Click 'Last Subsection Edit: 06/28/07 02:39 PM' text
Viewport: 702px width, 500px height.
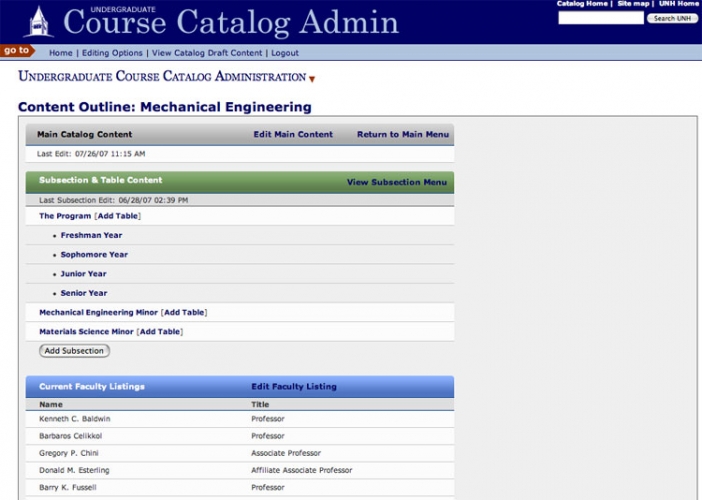[x=113, y=200]
